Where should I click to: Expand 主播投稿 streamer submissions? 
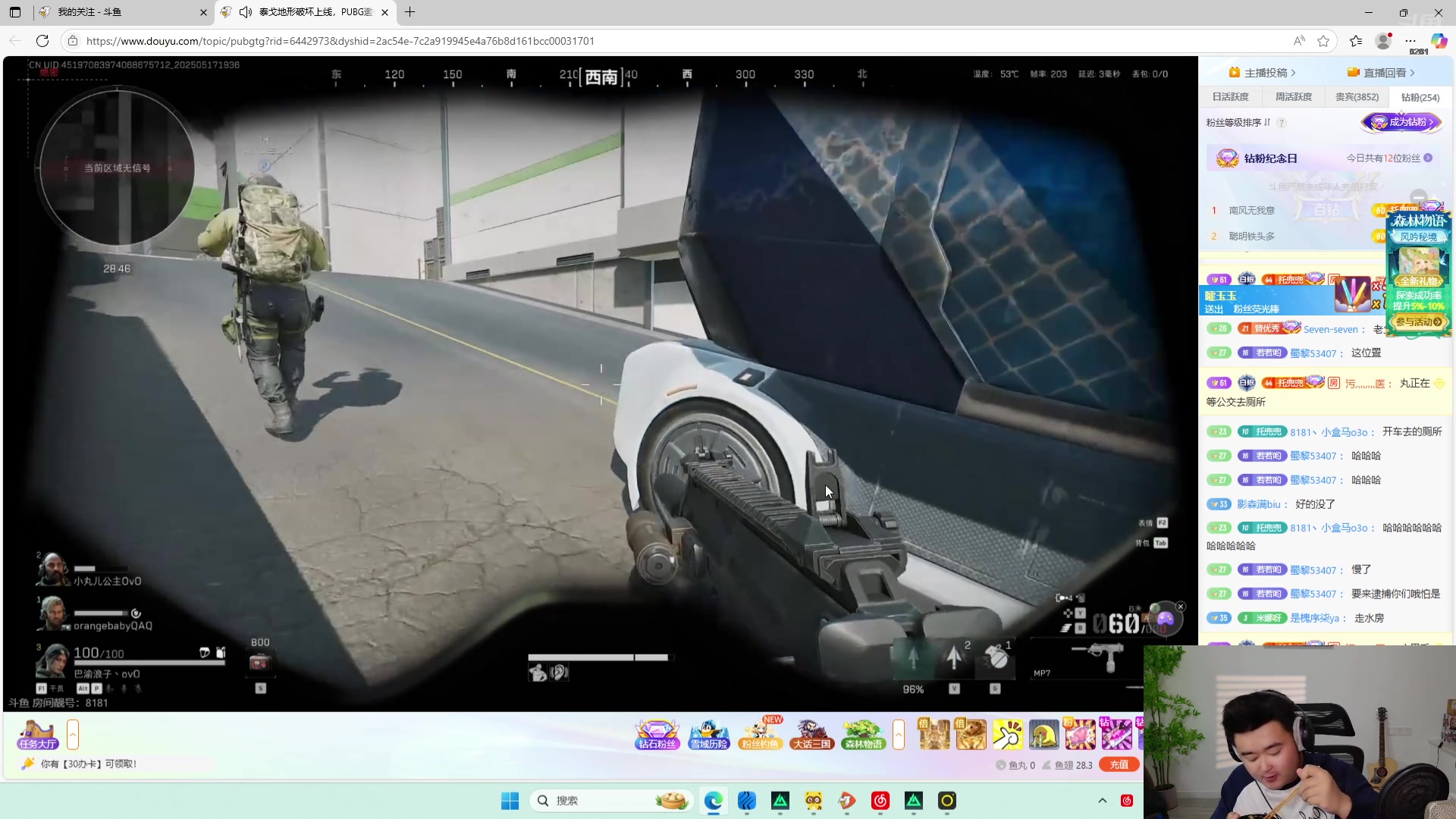(1263, 73)
